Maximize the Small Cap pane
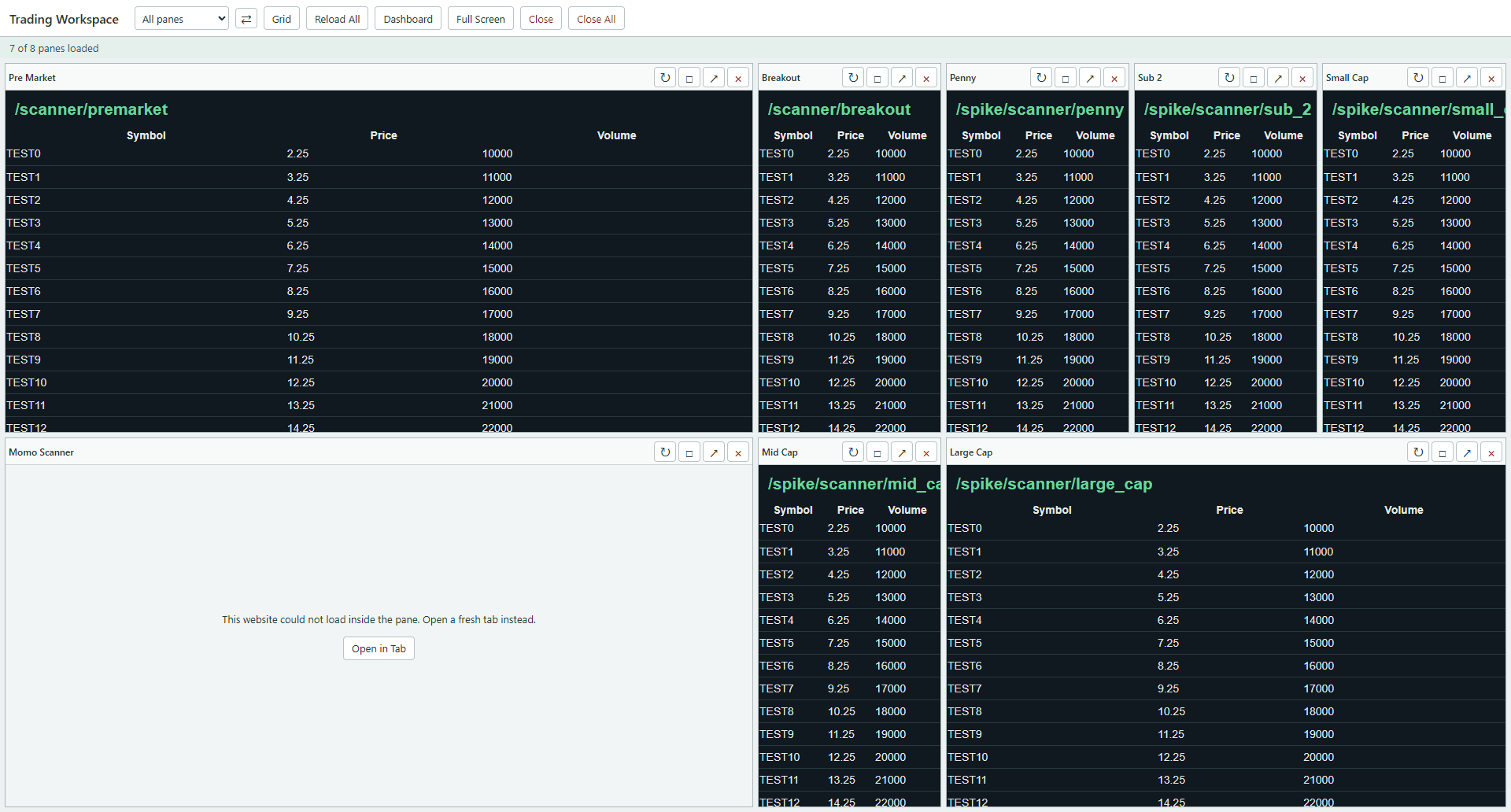This screenshot has height=812, width=1511. (1443, 78)
